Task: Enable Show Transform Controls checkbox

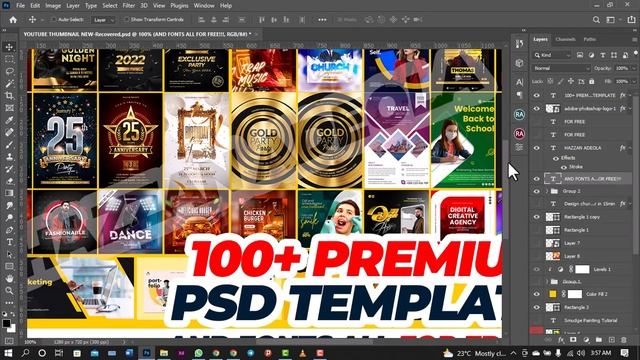Action: pyautogui.click(x=127, y=19)
